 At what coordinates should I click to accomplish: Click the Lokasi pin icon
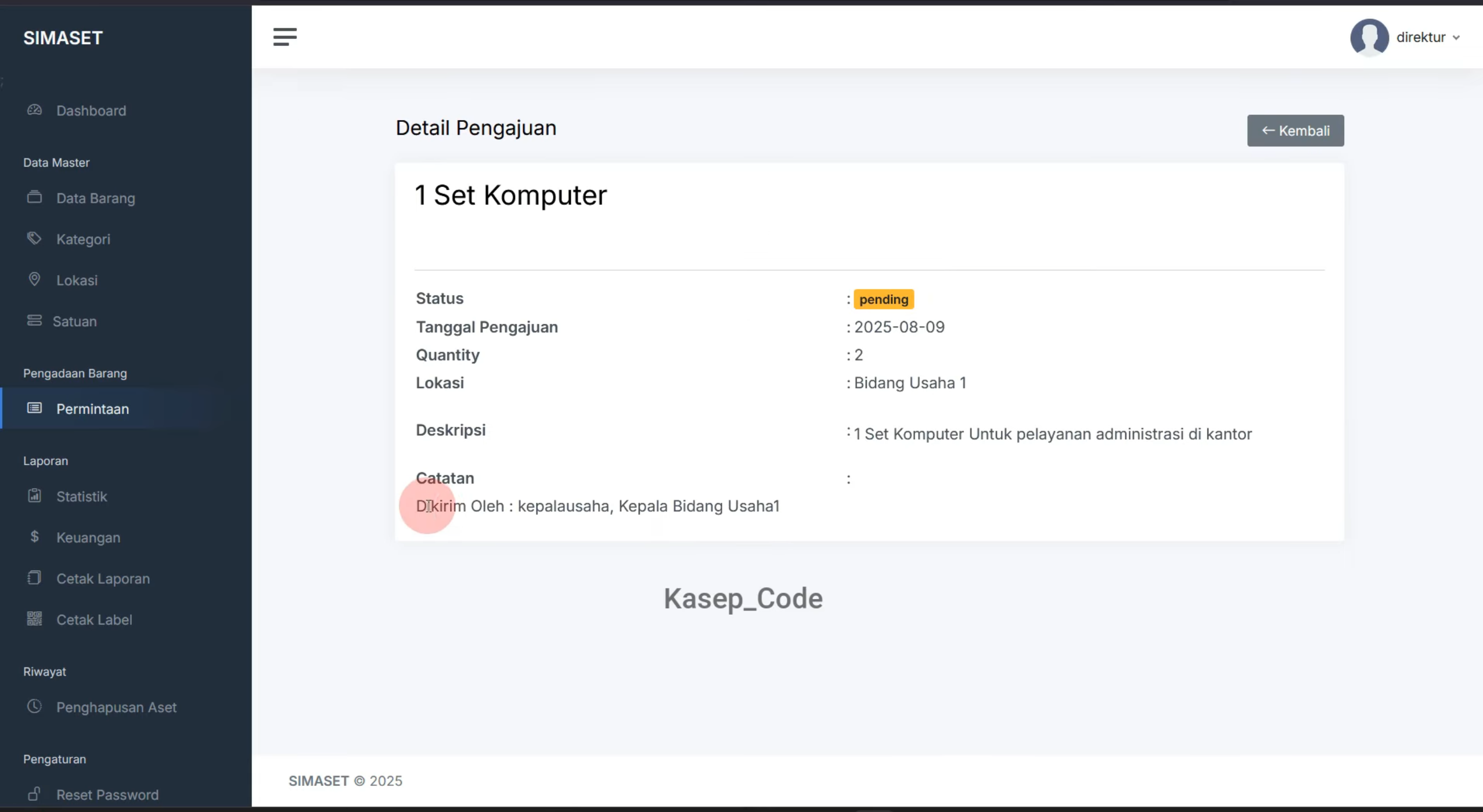click(34, 279)
